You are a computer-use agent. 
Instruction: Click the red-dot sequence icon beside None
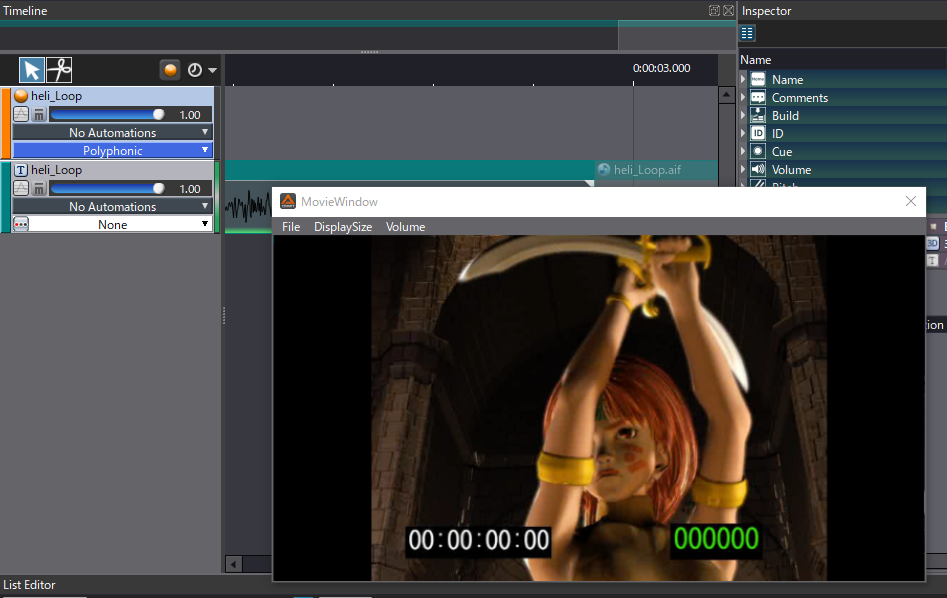point(21,224)
